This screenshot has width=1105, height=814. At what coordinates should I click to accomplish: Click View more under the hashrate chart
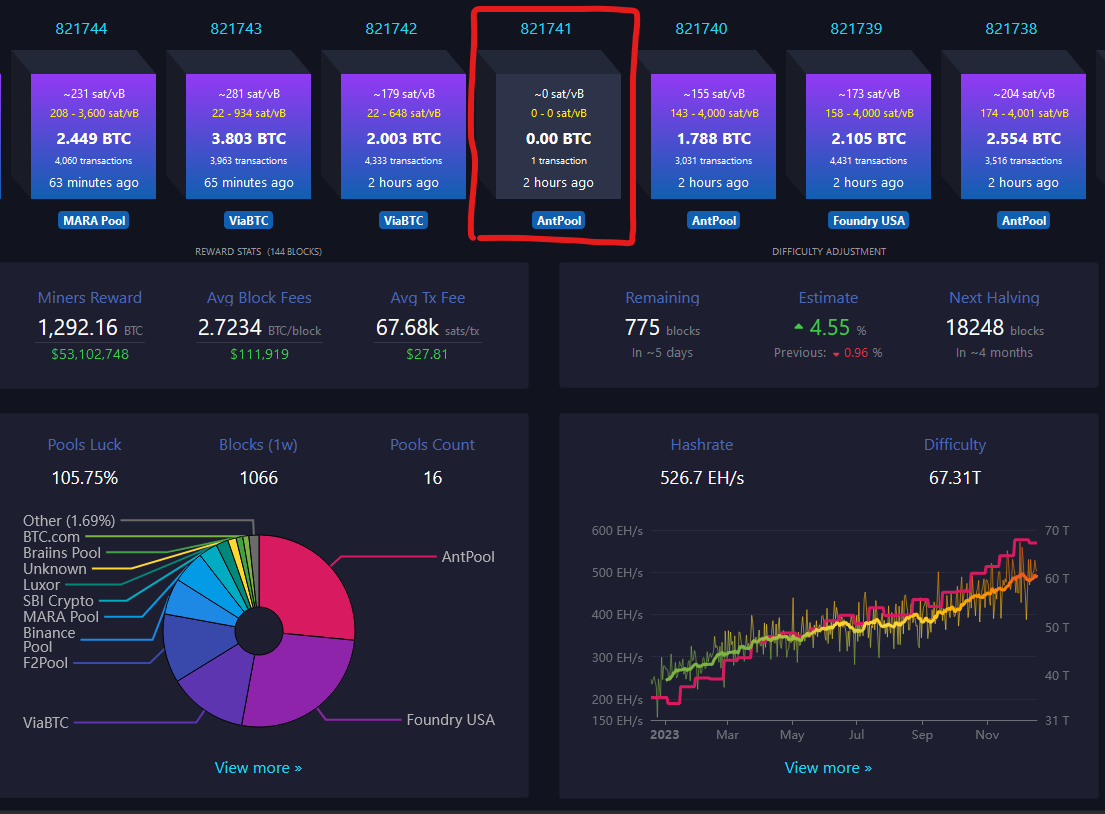point(828,768)
